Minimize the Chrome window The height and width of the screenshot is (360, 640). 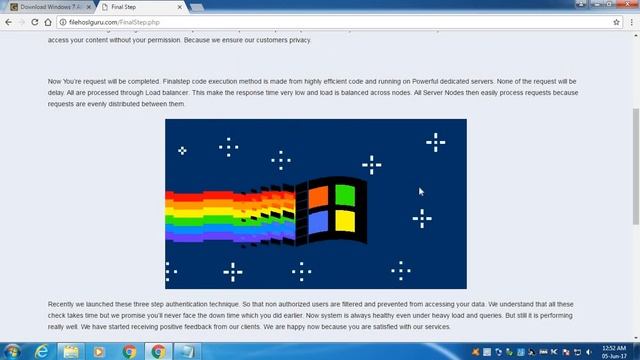596,4
